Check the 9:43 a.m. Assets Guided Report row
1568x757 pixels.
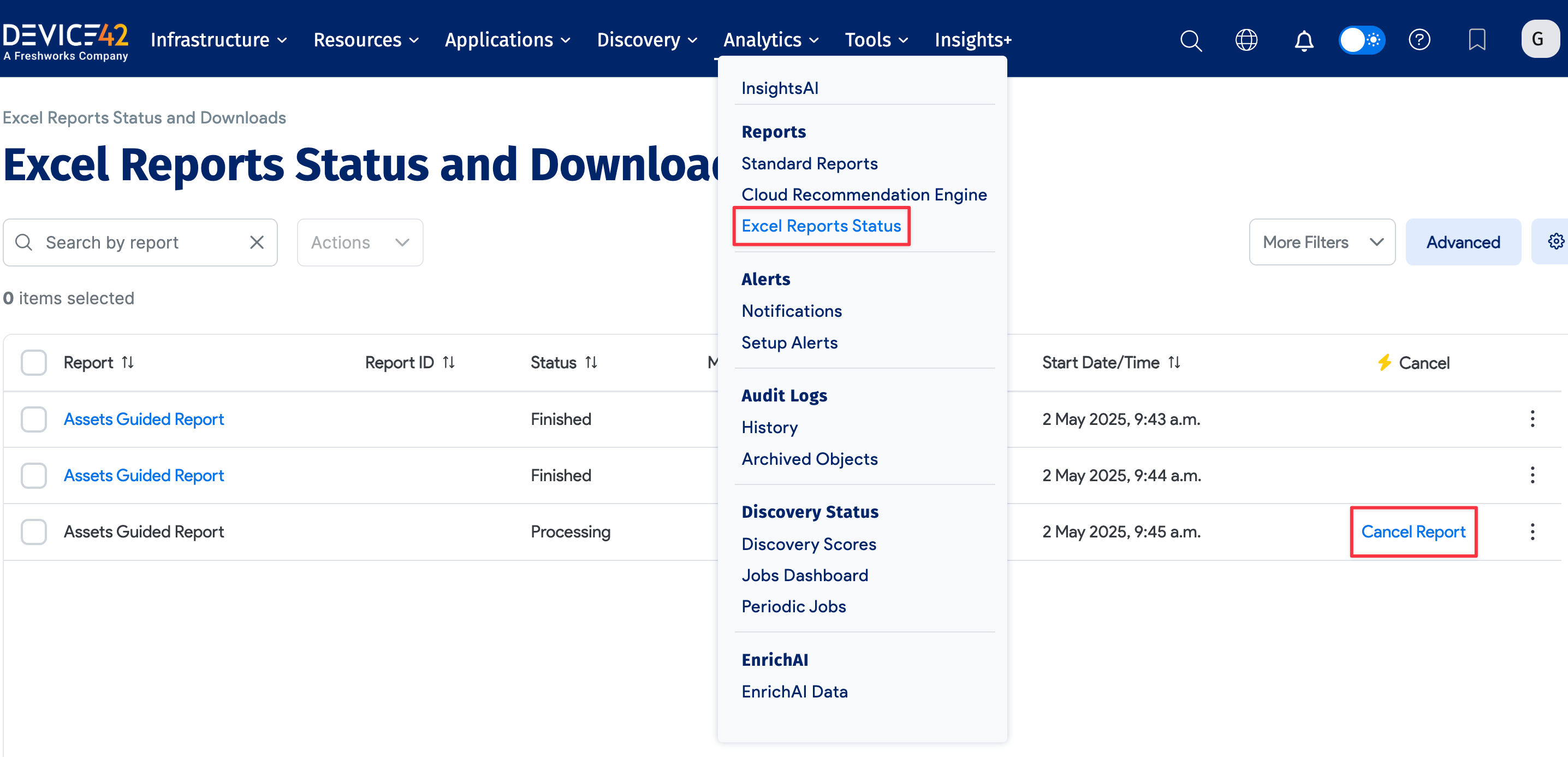click(x=33, y=419)
